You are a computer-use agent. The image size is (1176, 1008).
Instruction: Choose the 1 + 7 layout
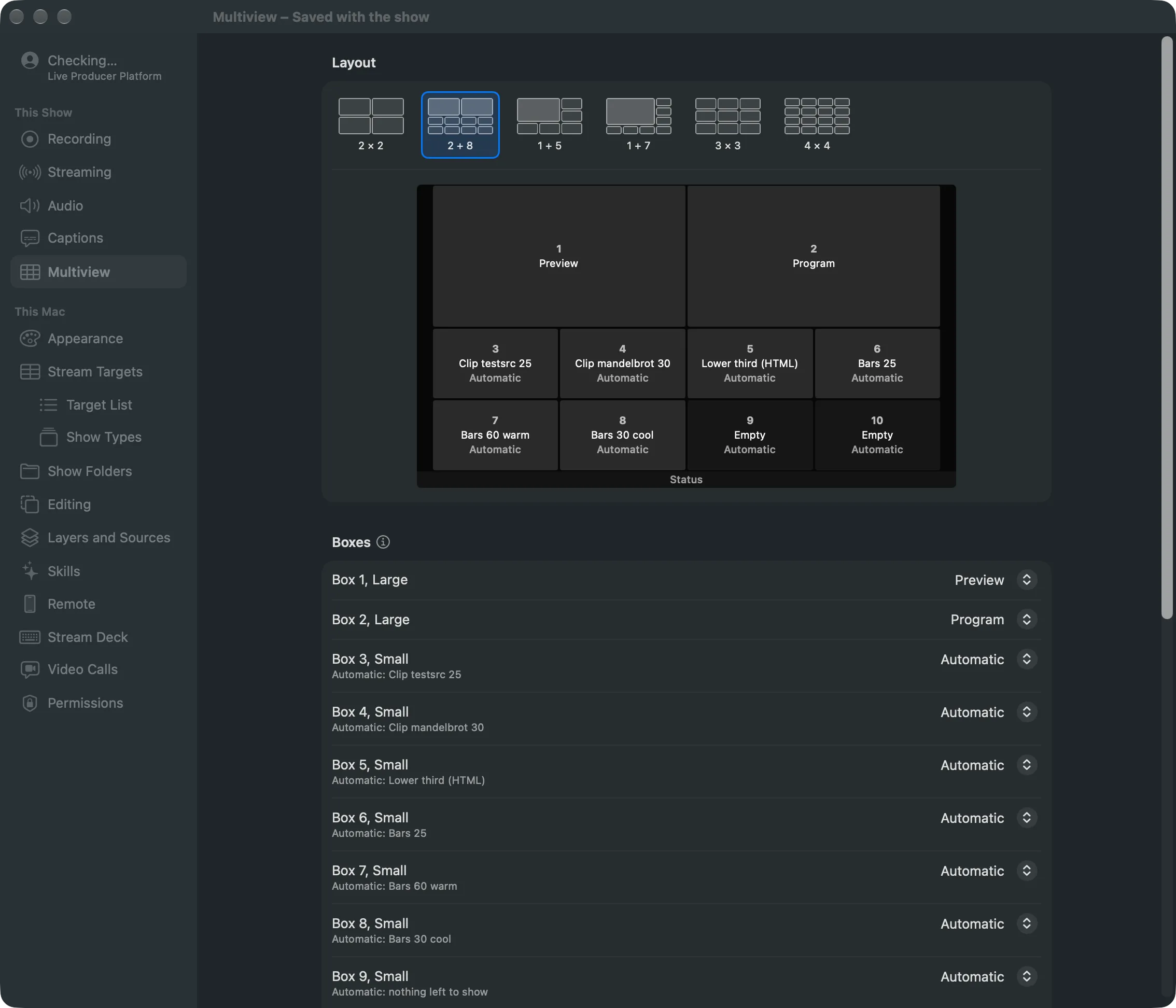point(638,125)
